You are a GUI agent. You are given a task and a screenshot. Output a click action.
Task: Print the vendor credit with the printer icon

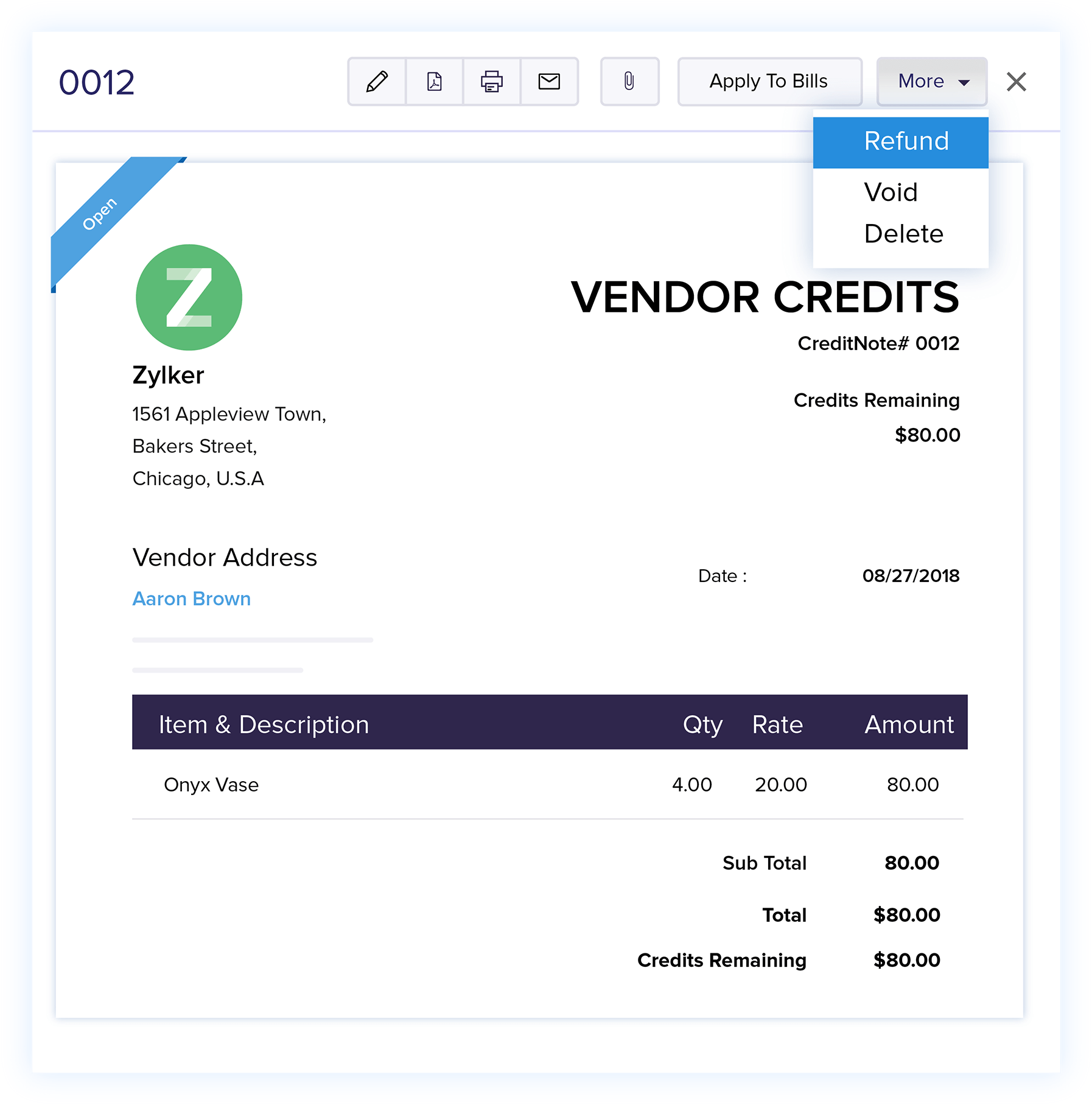pyautogui.click(x=491, y=82)
